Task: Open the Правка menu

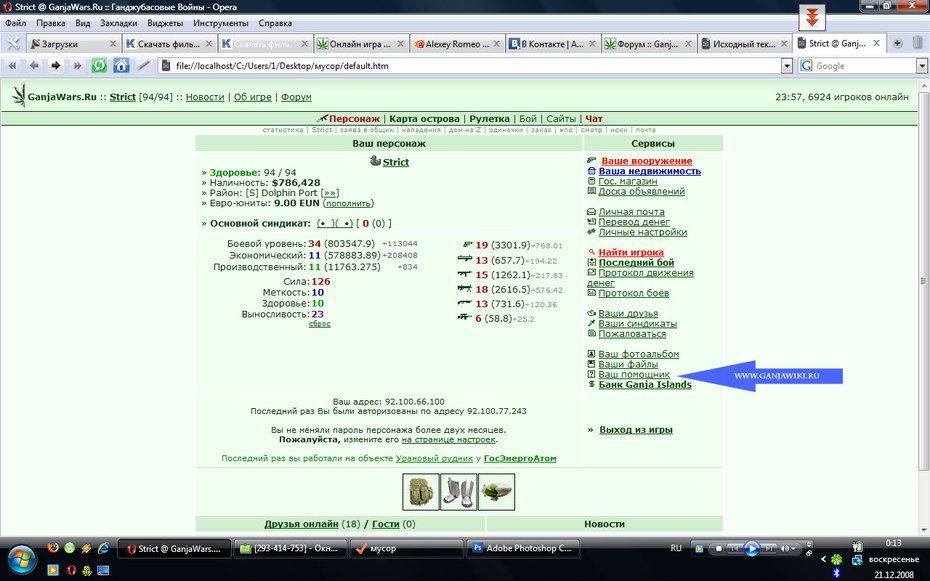Action: coord(50,23)
